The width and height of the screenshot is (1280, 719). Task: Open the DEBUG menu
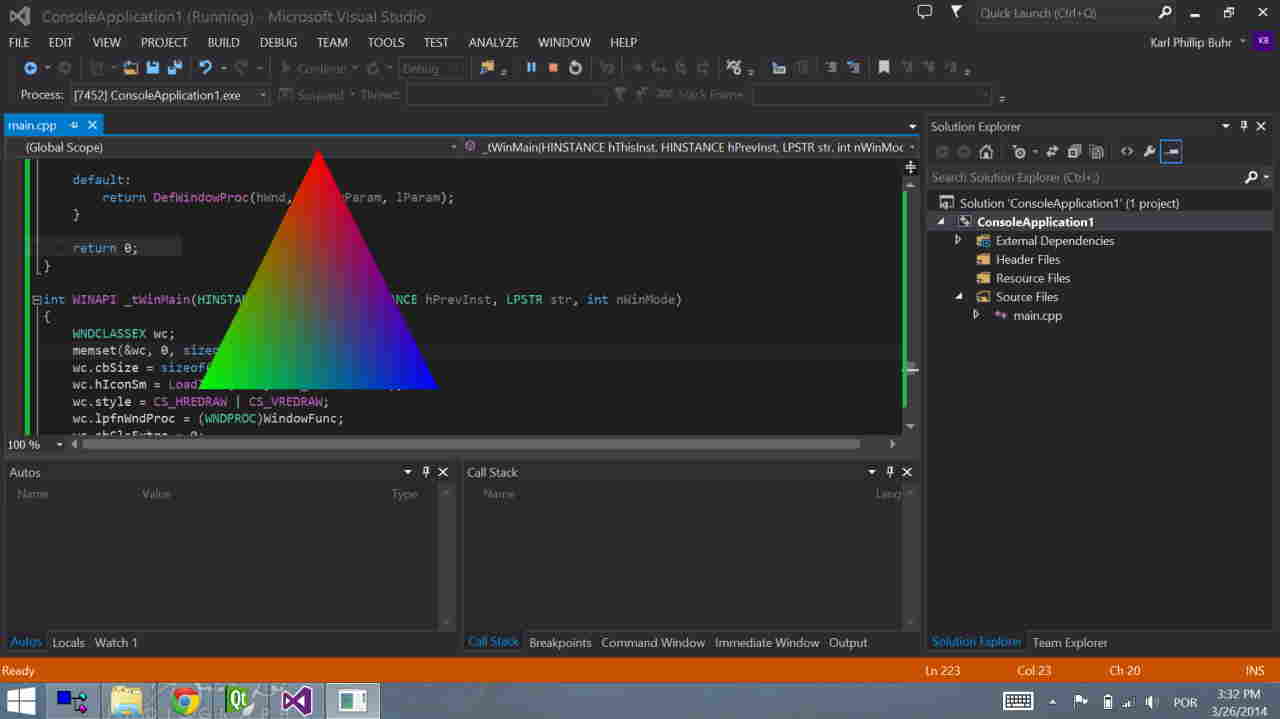pyautogui.click(x=278, y=42)
